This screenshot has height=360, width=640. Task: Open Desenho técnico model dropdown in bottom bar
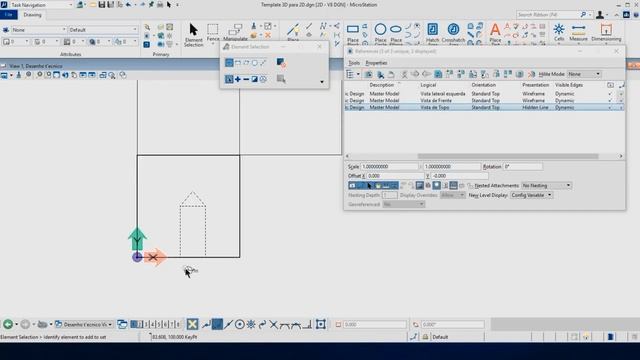84,324
